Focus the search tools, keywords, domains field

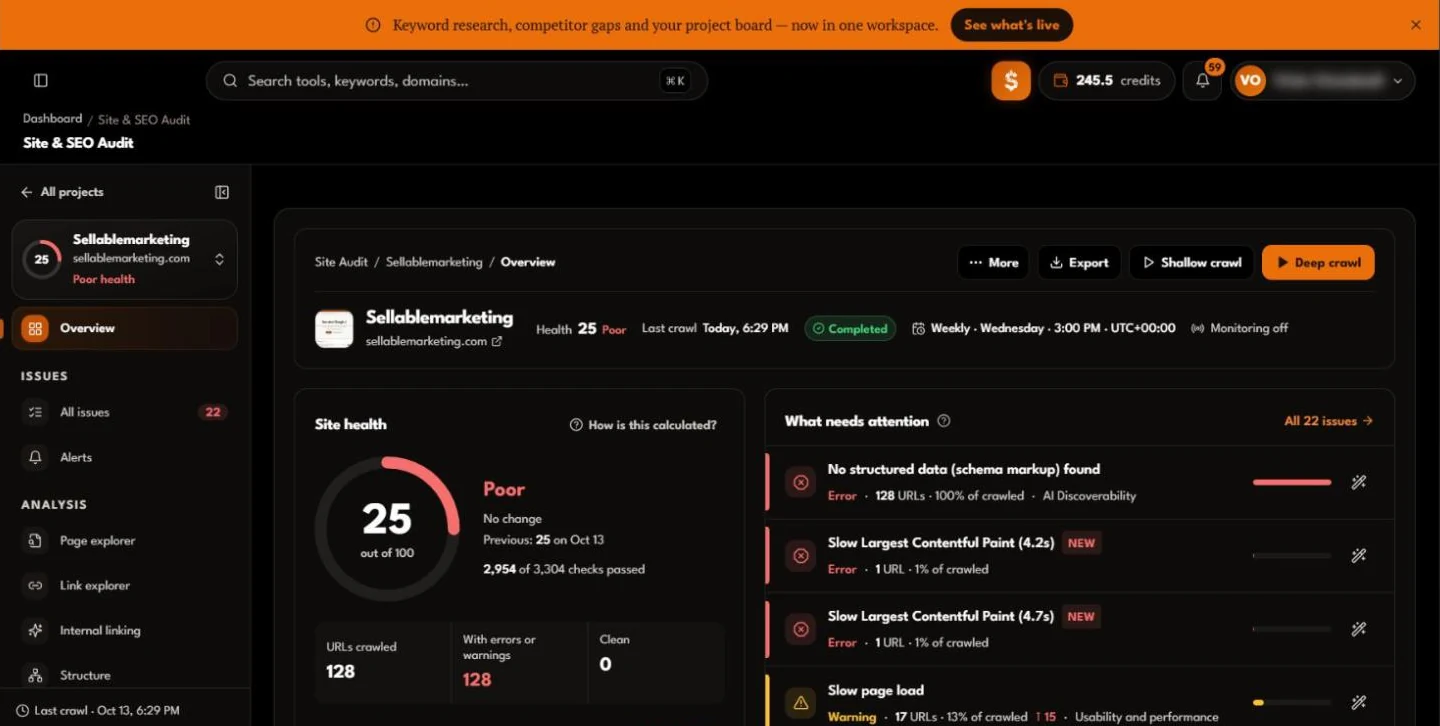[457, 81]
